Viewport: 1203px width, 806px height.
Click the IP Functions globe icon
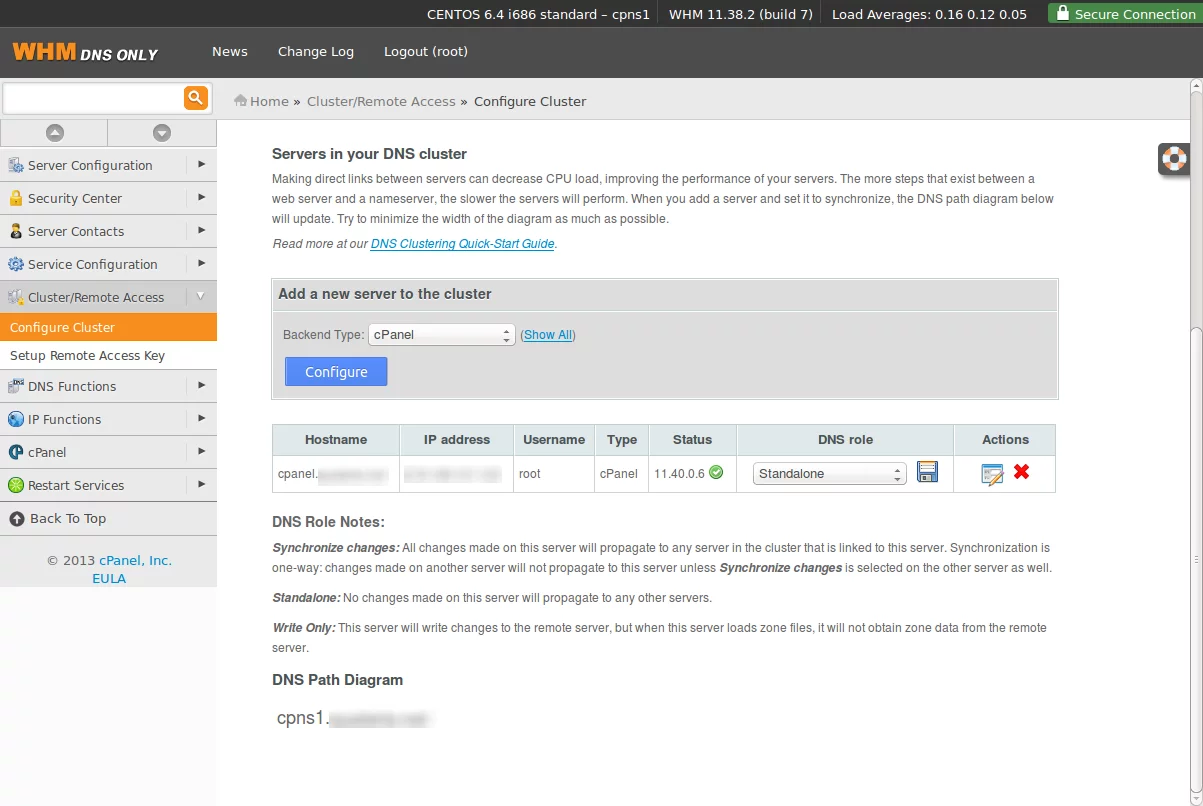point(16,419)
